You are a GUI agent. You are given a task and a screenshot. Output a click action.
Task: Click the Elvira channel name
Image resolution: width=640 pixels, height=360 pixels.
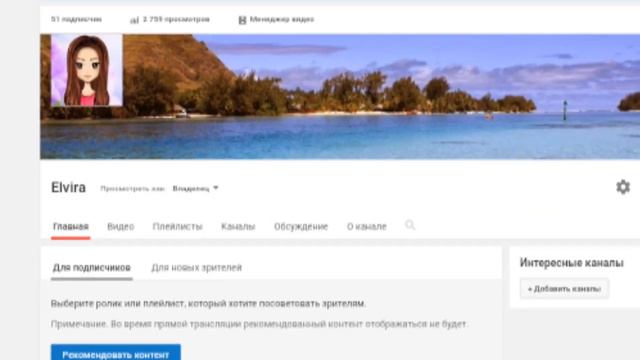68,188
